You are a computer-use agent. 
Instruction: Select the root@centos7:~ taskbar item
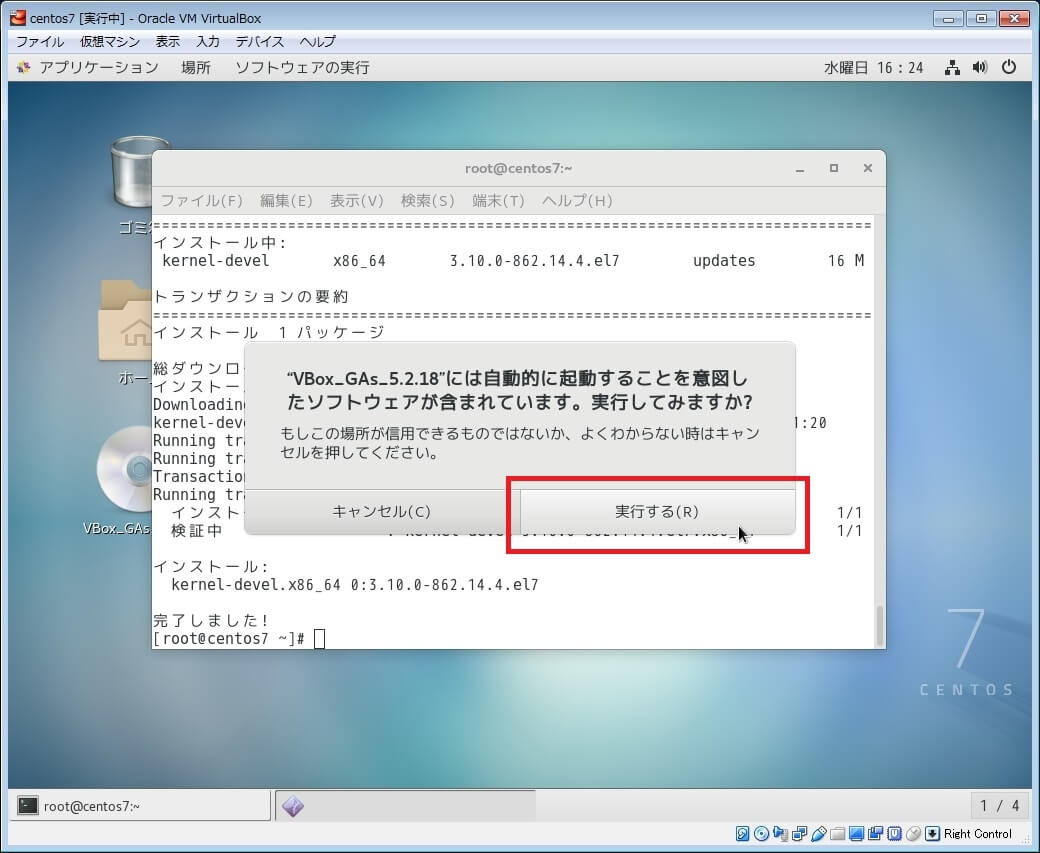pos(140,806)
